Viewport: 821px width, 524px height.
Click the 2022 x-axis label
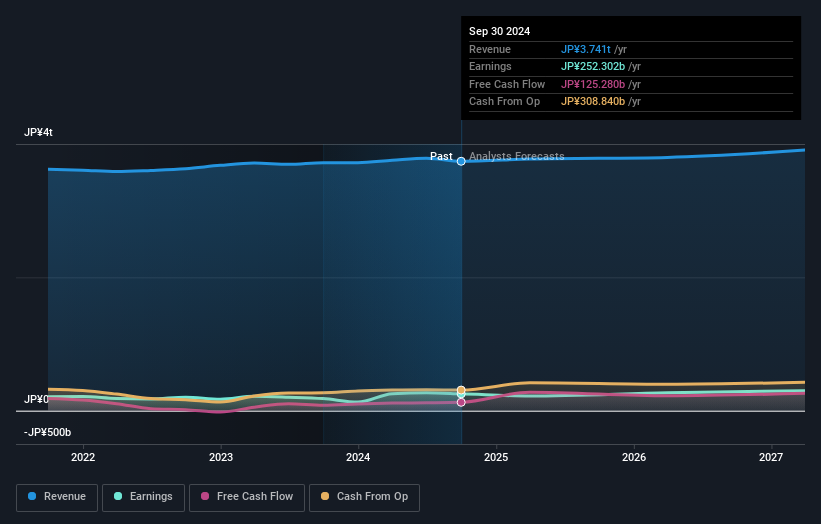[x=83, y=458]
